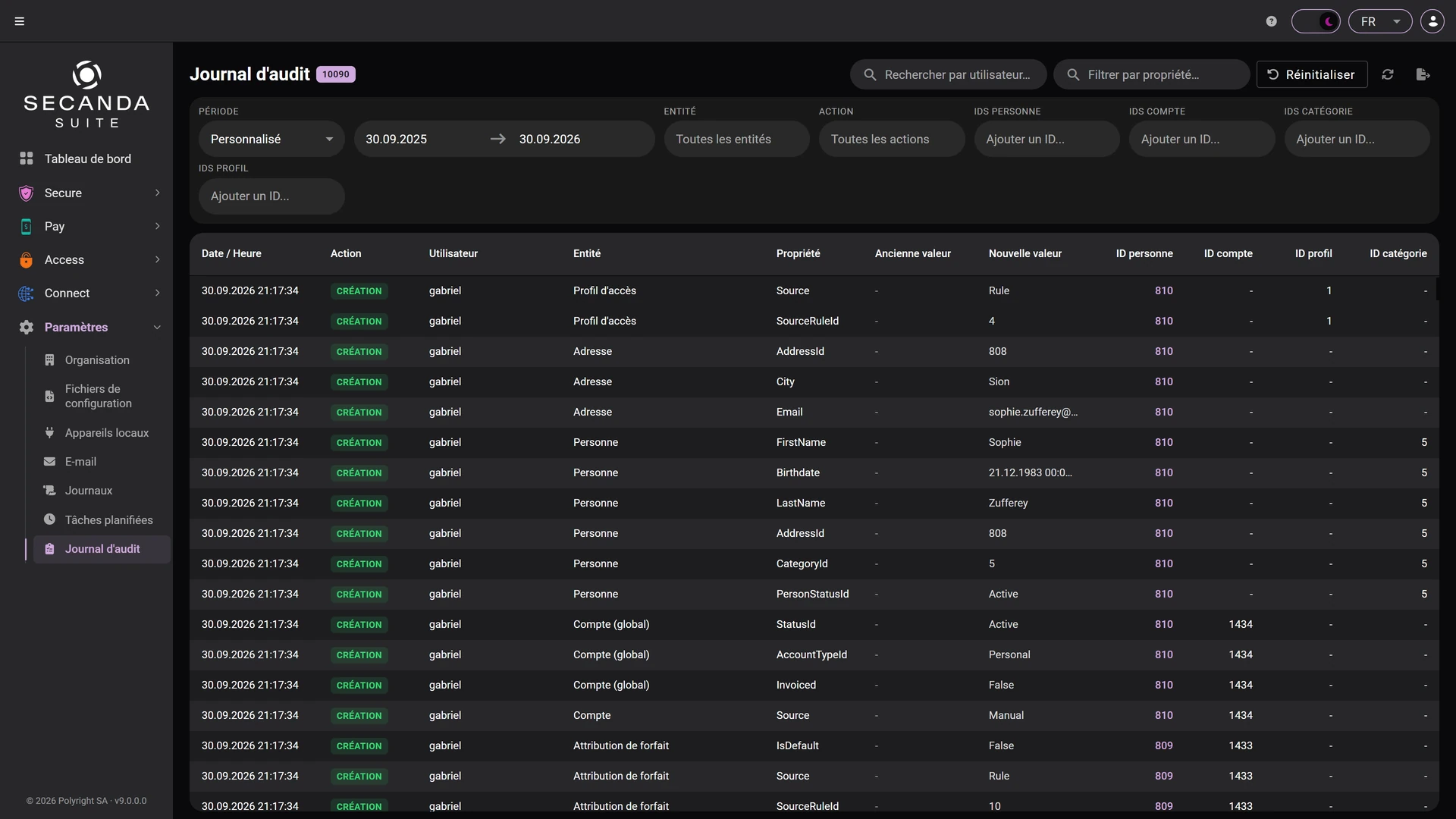Click the Journal d'audit clipboard icon
Image resolution: width=1456 pixels, height=819 pixels.
pyautogui.click(x=49, y=548)
